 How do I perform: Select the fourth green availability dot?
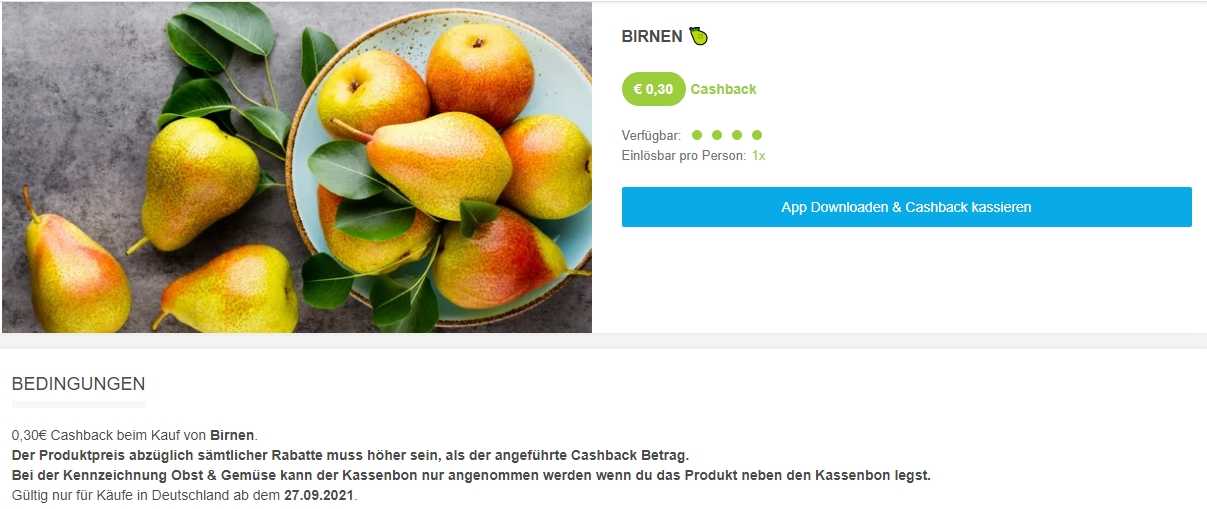[757, 135]
